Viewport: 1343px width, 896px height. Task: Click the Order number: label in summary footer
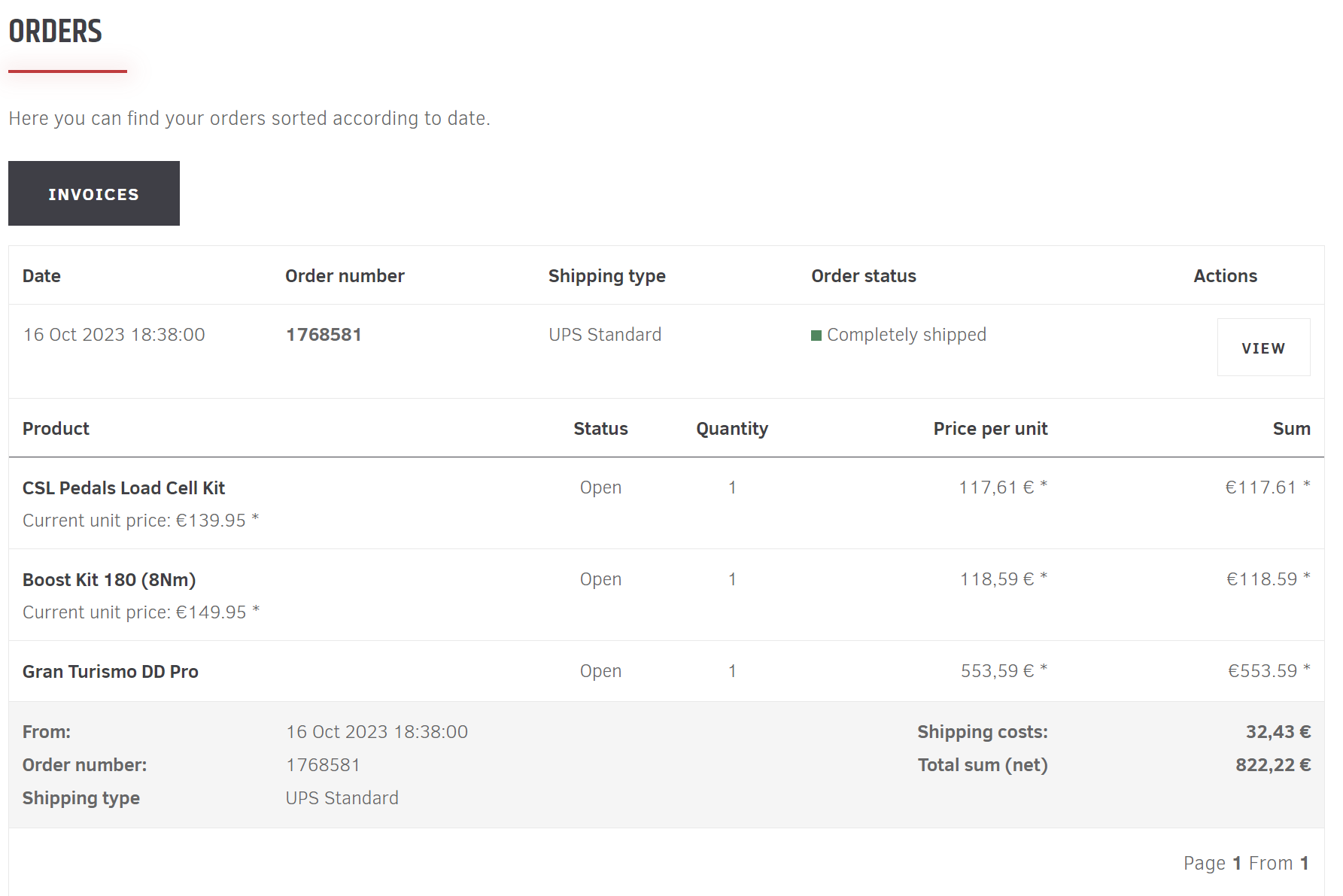point(85,765)
